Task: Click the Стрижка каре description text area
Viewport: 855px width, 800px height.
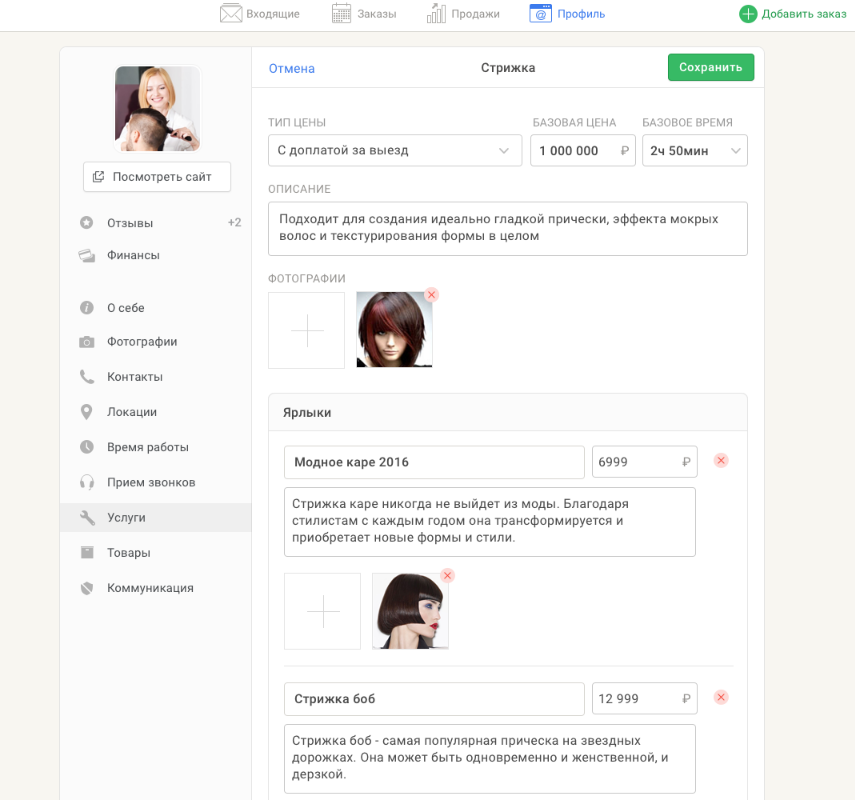Action: [x=490, y=522]
